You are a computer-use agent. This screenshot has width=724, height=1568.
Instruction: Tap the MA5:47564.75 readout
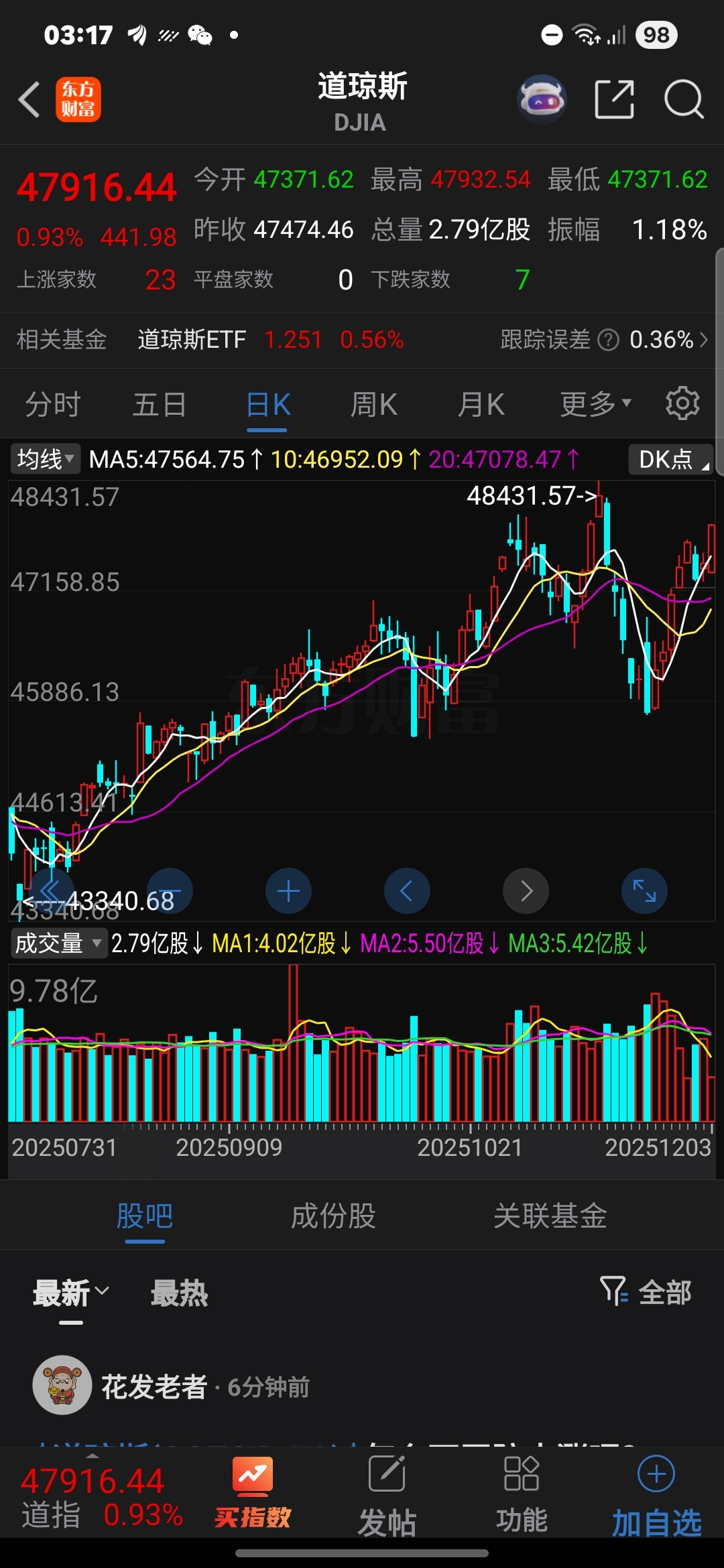[176, 460]
